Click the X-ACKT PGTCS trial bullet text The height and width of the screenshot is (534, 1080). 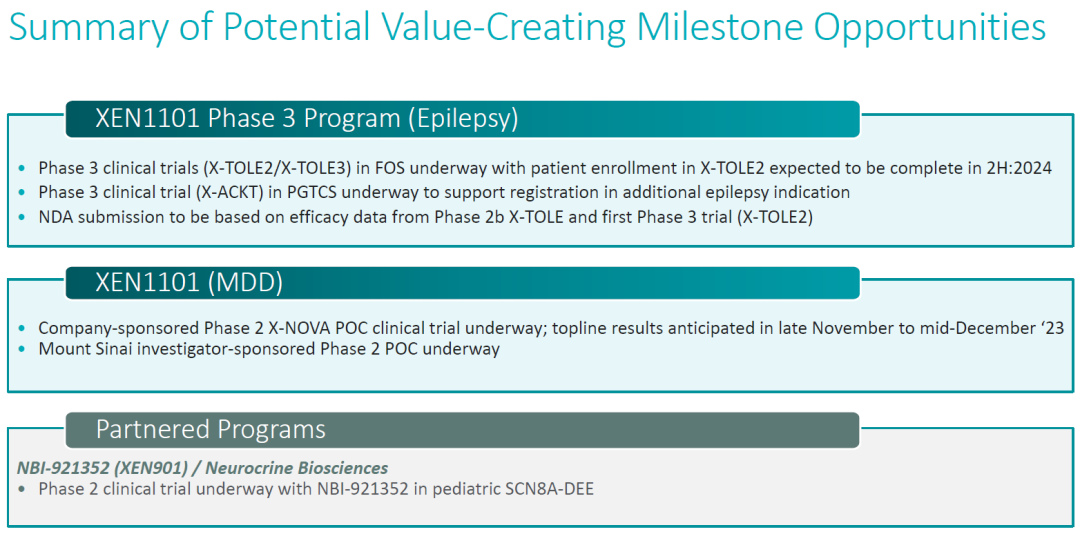click(443, 192)
